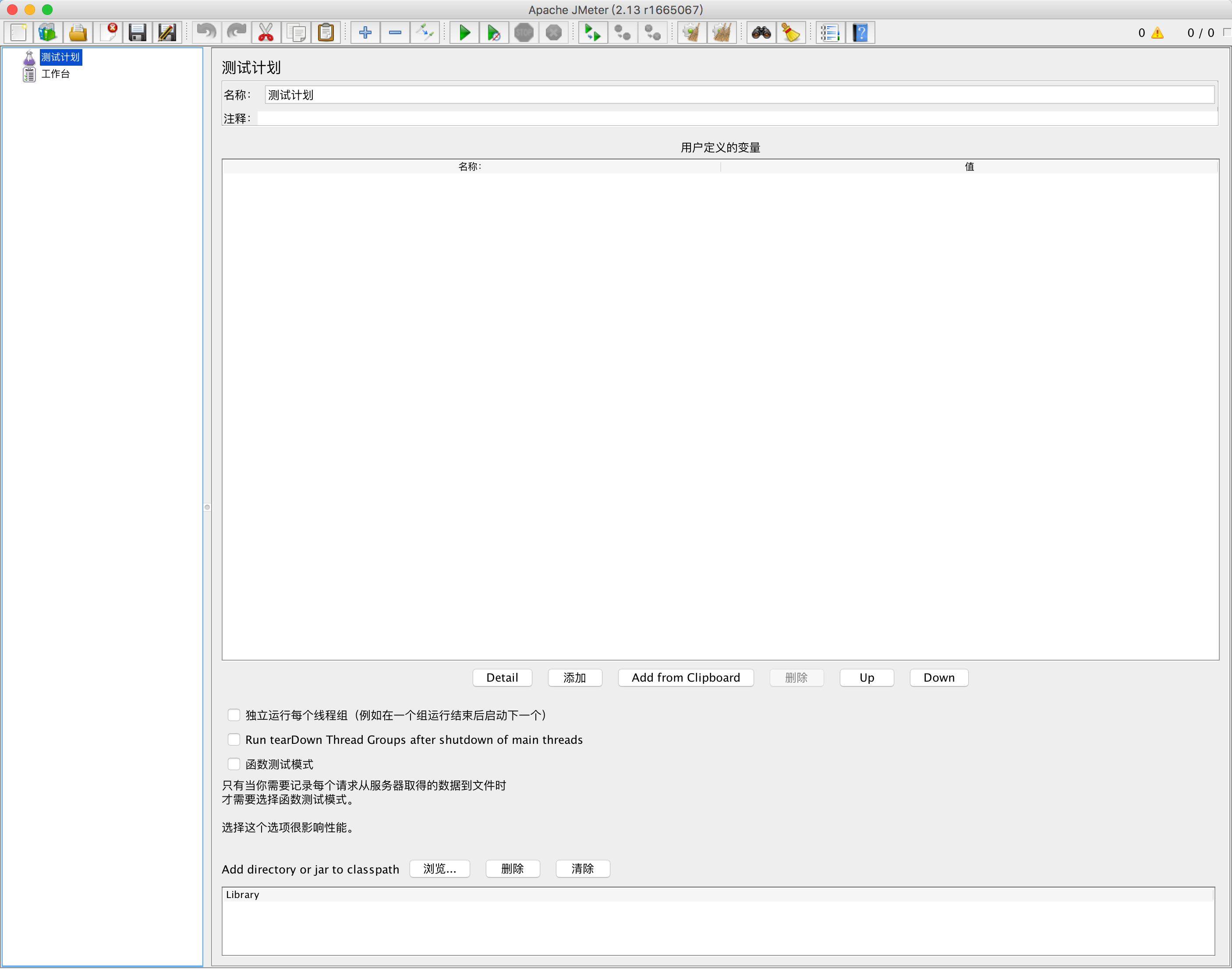Click the 浏览... browse button

(x=439, y=869)
